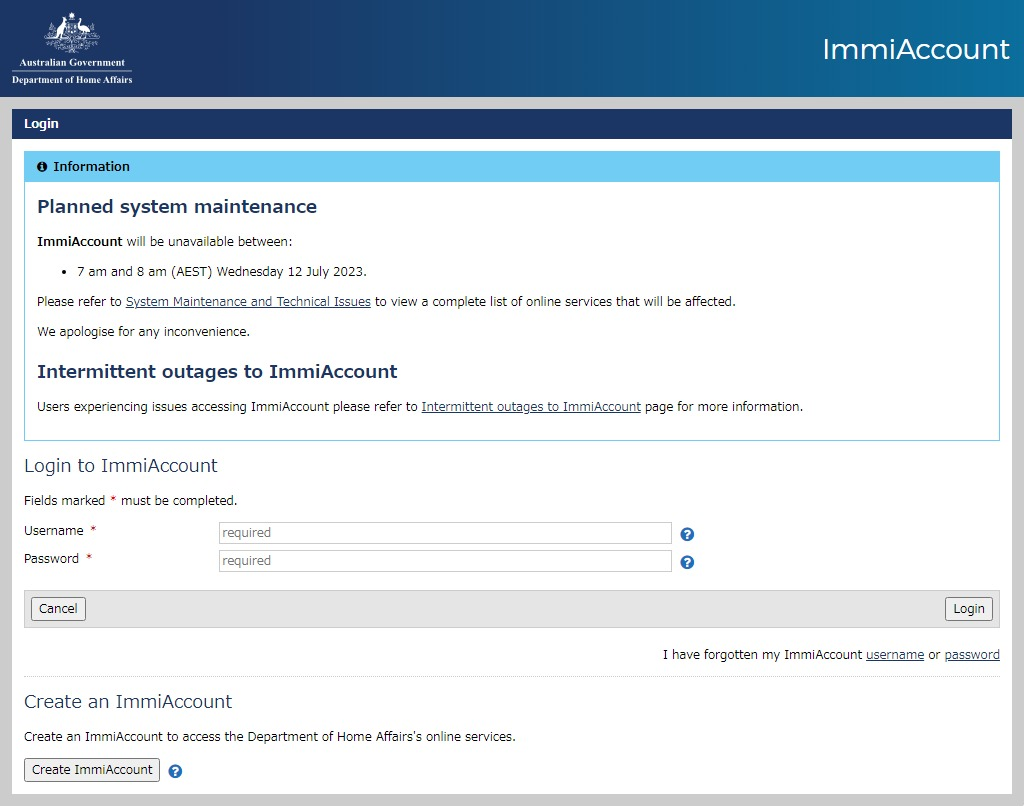Click 'We apologise for any inconvenience.' text
The image size is (1024, 806).
coord(144,332)
